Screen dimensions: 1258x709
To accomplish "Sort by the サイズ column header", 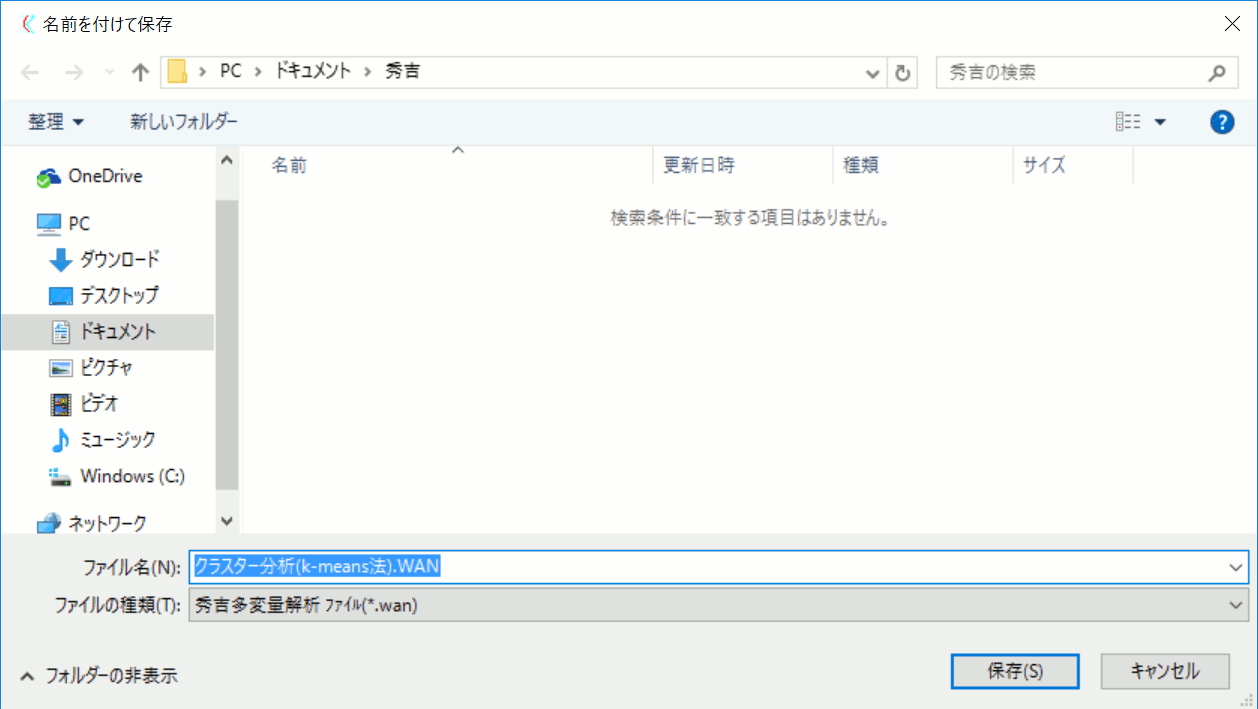I will [x=1044, y=166].
